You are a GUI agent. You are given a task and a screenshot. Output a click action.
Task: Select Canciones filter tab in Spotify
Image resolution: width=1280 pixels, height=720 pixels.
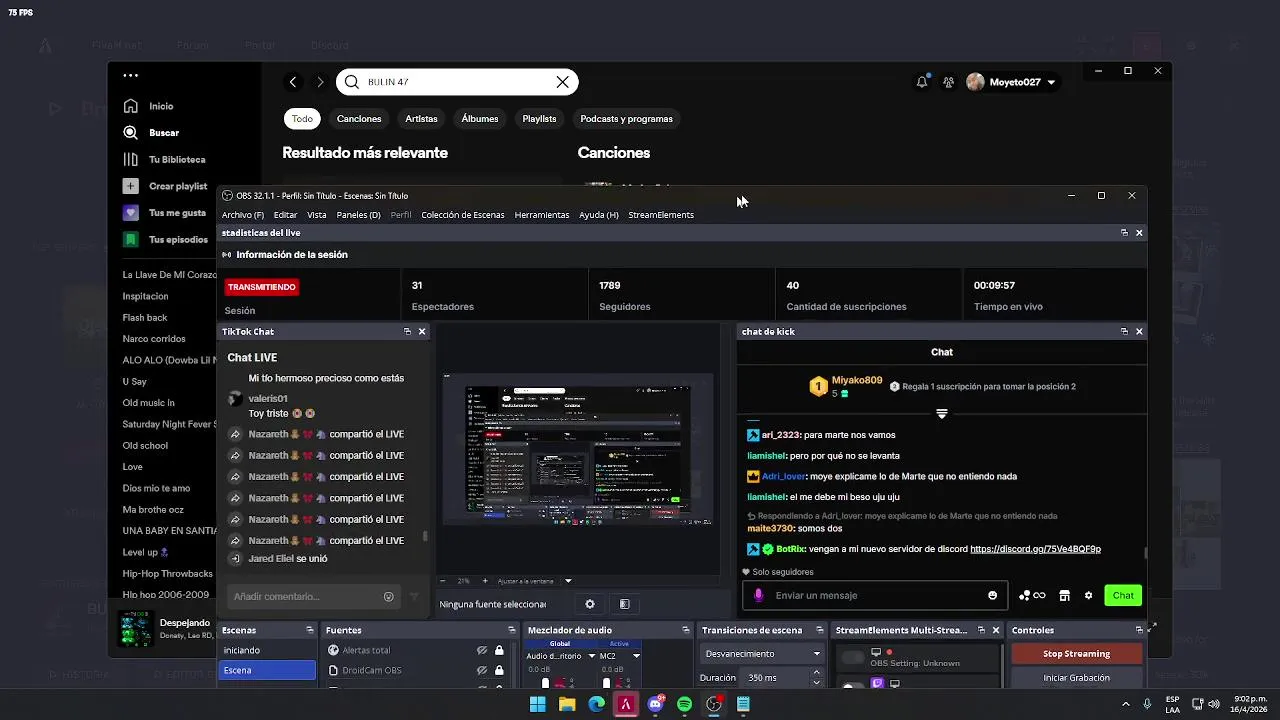point(359,119)
